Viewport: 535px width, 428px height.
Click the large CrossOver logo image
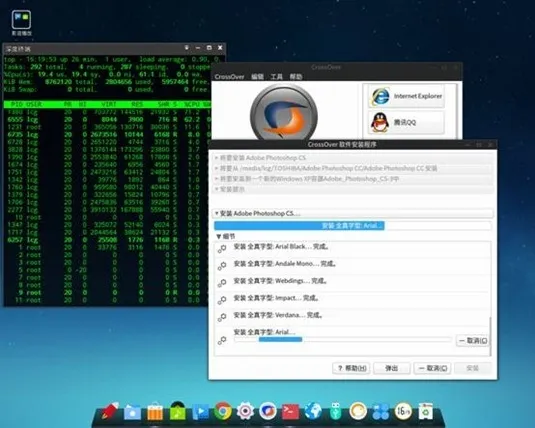284,113
